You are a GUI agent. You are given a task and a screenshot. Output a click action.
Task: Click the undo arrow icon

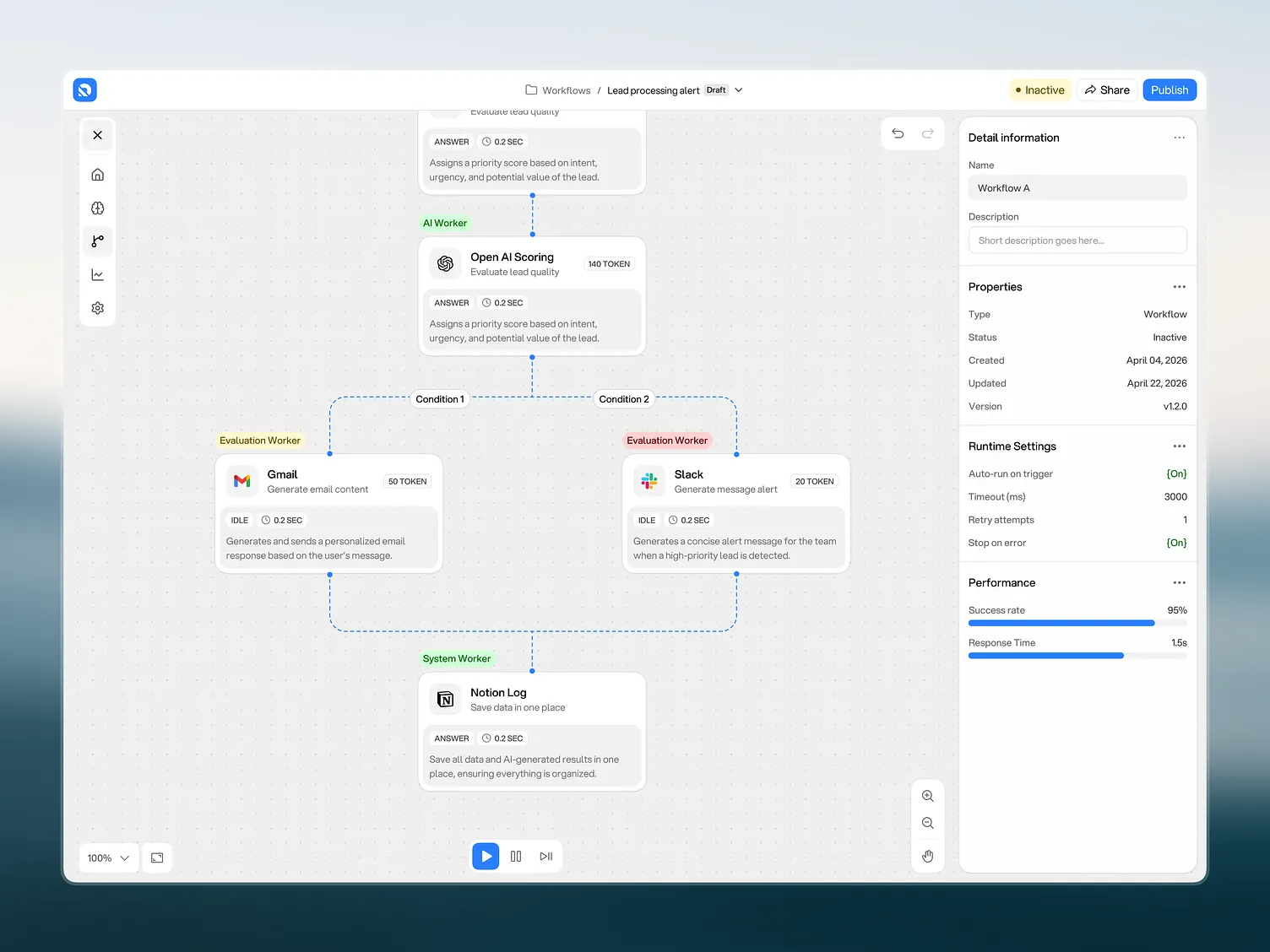click(898, 133)
